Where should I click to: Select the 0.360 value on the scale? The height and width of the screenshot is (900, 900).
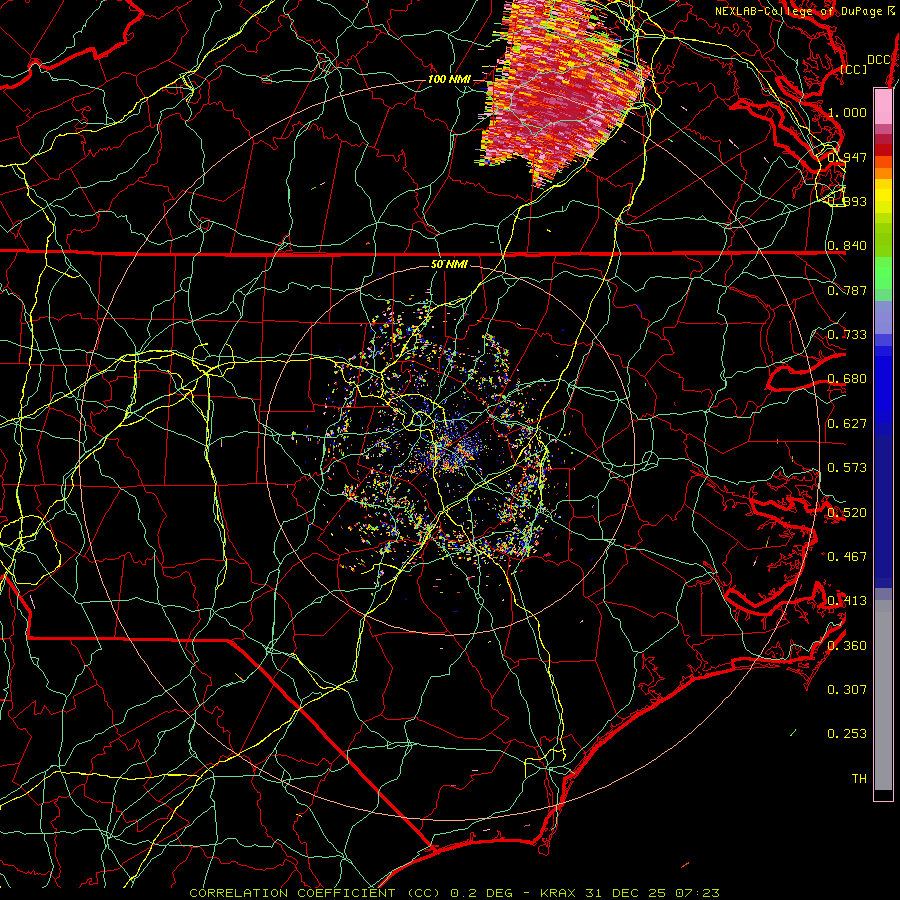847,646
